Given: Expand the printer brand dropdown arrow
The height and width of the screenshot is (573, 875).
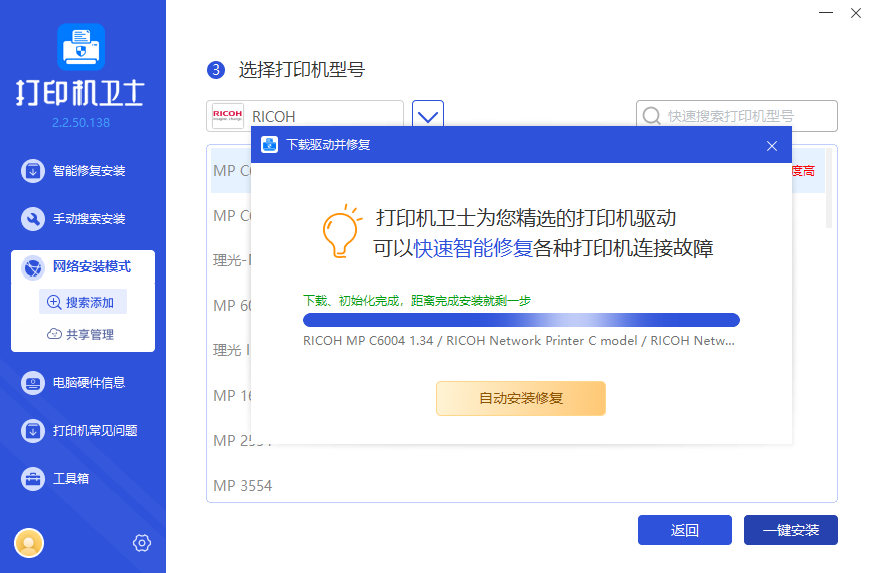Looking at the screenshot, I should pyautogui.click(x=428, y=114).
